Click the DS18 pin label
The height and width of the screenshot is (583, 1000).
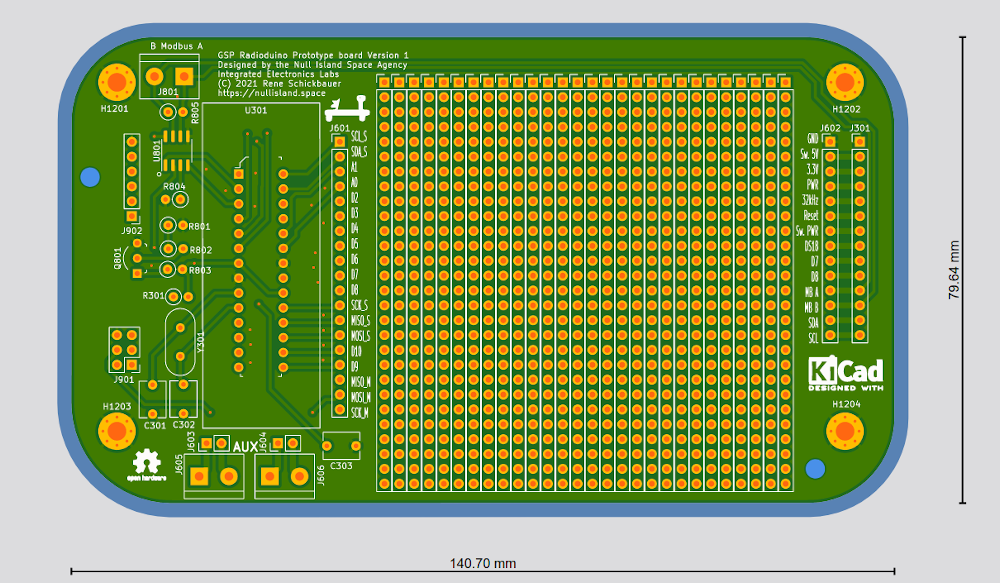click(x=811, y=246)
